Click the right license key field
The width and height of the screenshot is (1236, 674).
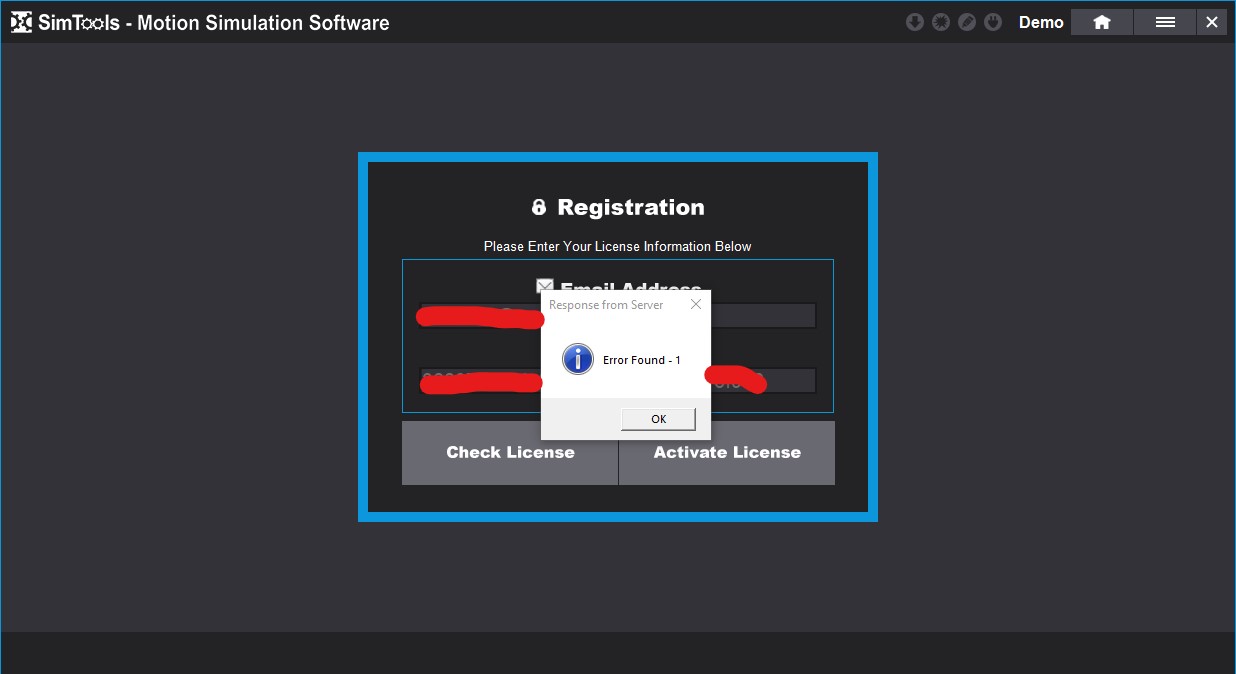point(764,381)
